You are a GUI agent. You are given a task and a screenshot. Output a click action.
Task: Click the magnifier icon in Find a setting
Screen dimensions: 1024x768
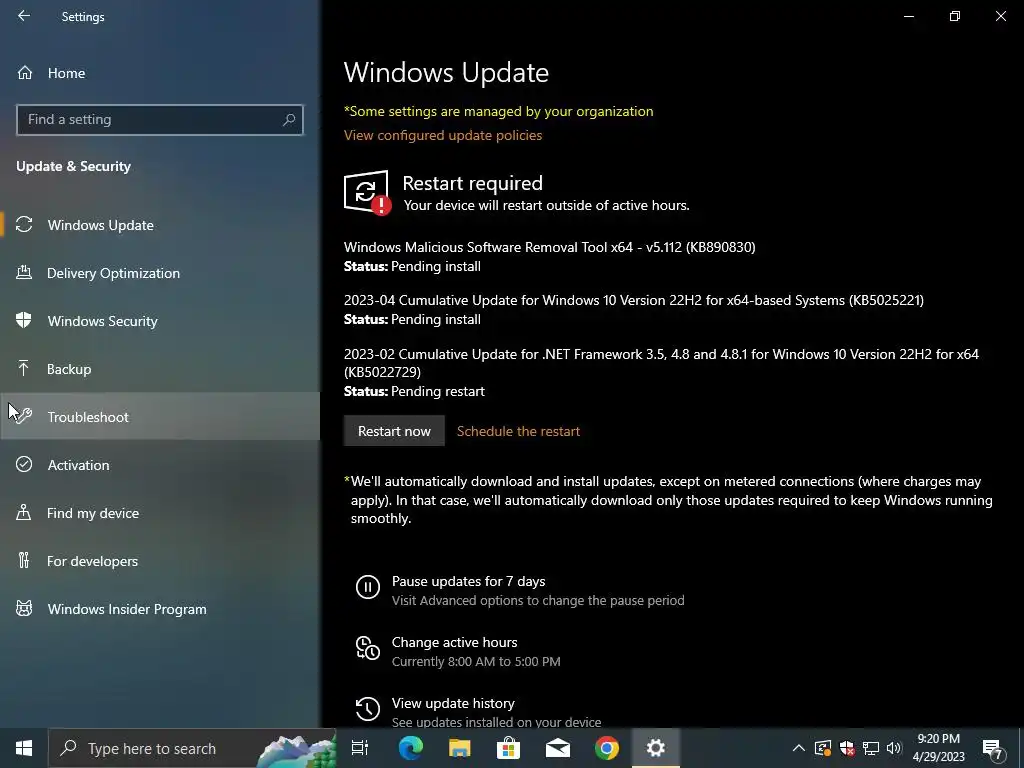point(289,120)
